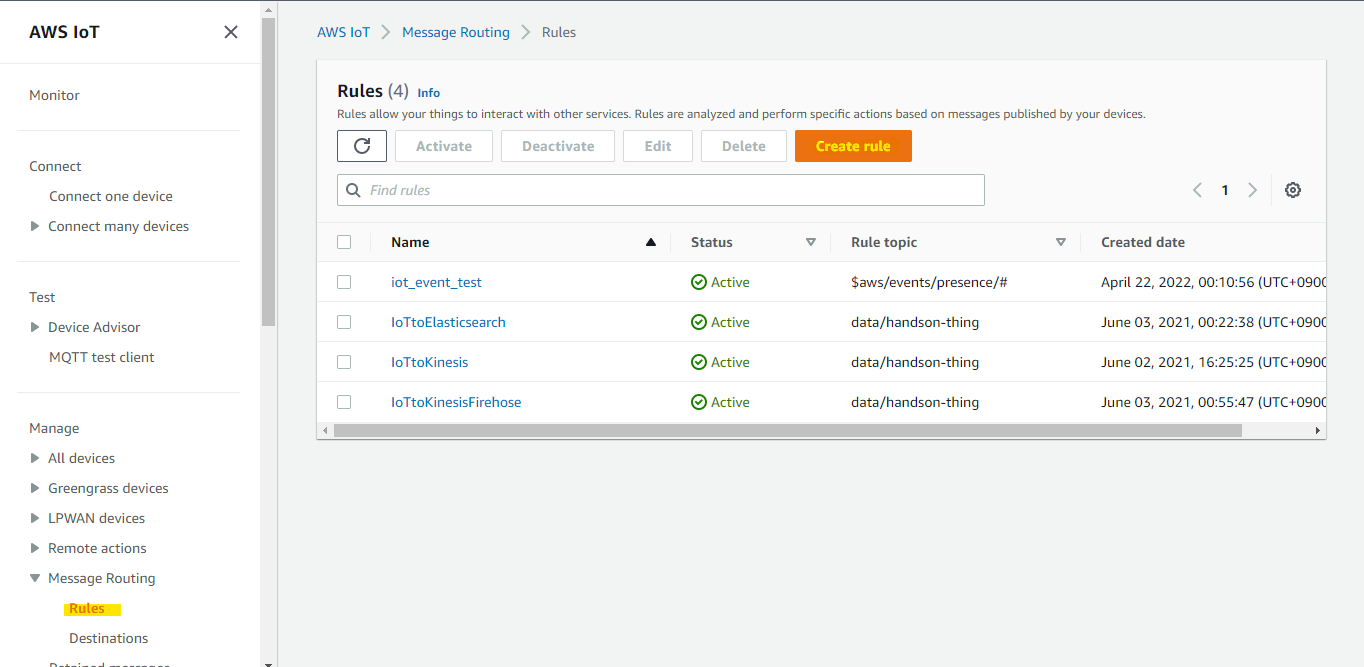1364x667 pixels.
Task: Click the table horizontal scrollbar
Action: 787,430
